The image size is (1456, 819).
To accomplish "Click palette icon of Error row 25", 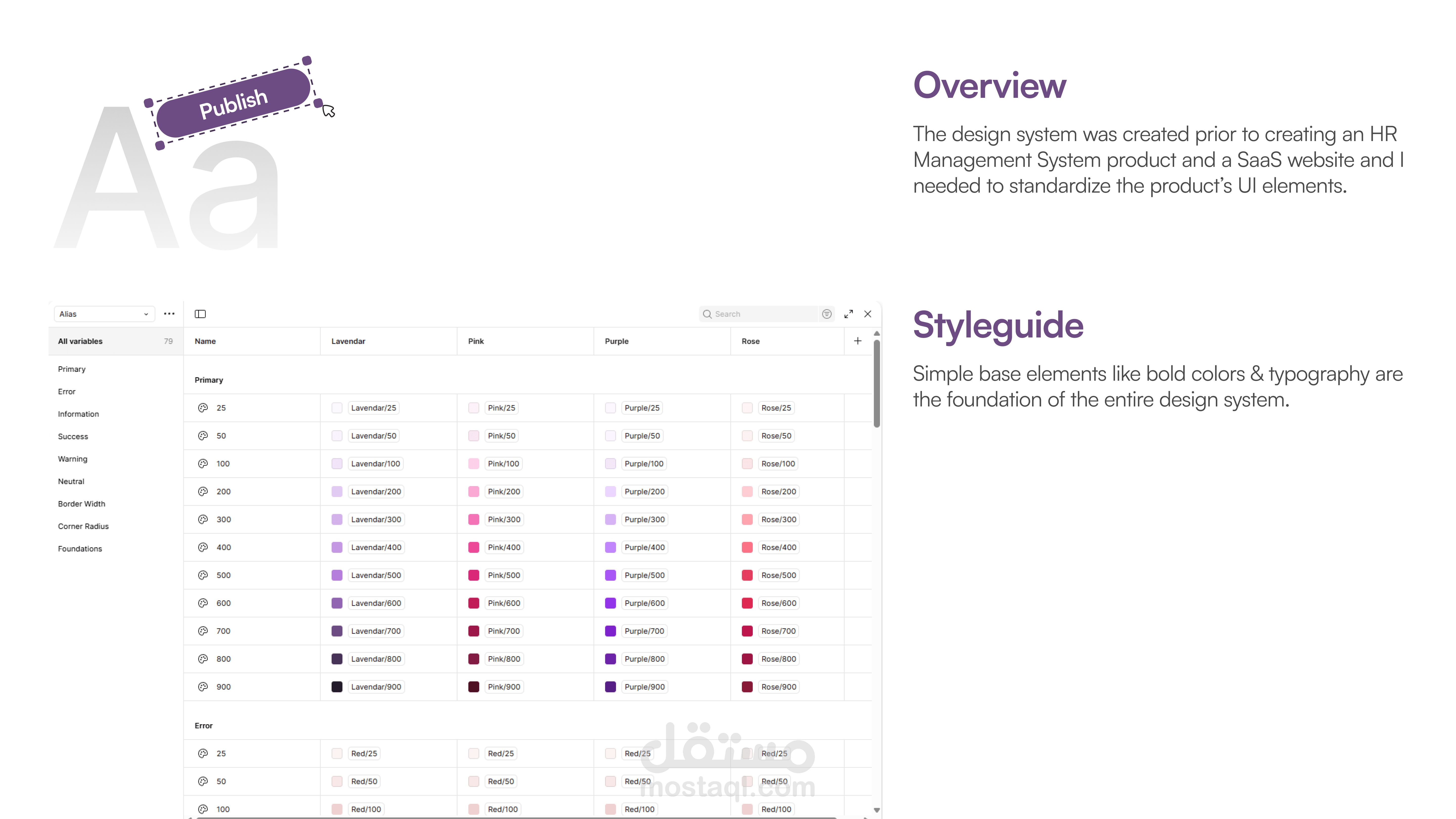I will (203, 754).
